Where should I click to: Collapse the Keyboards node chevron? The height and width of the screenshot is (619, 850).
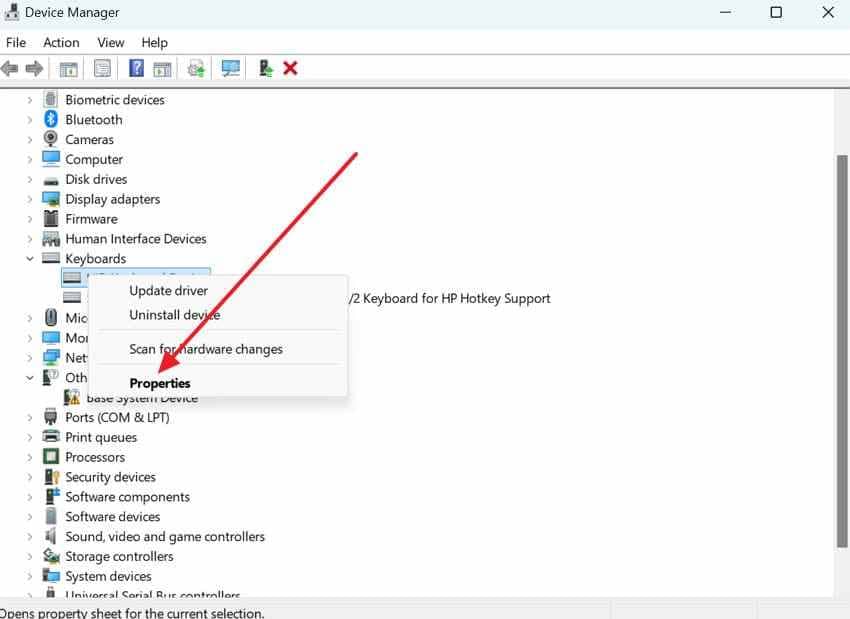point(30,259)
